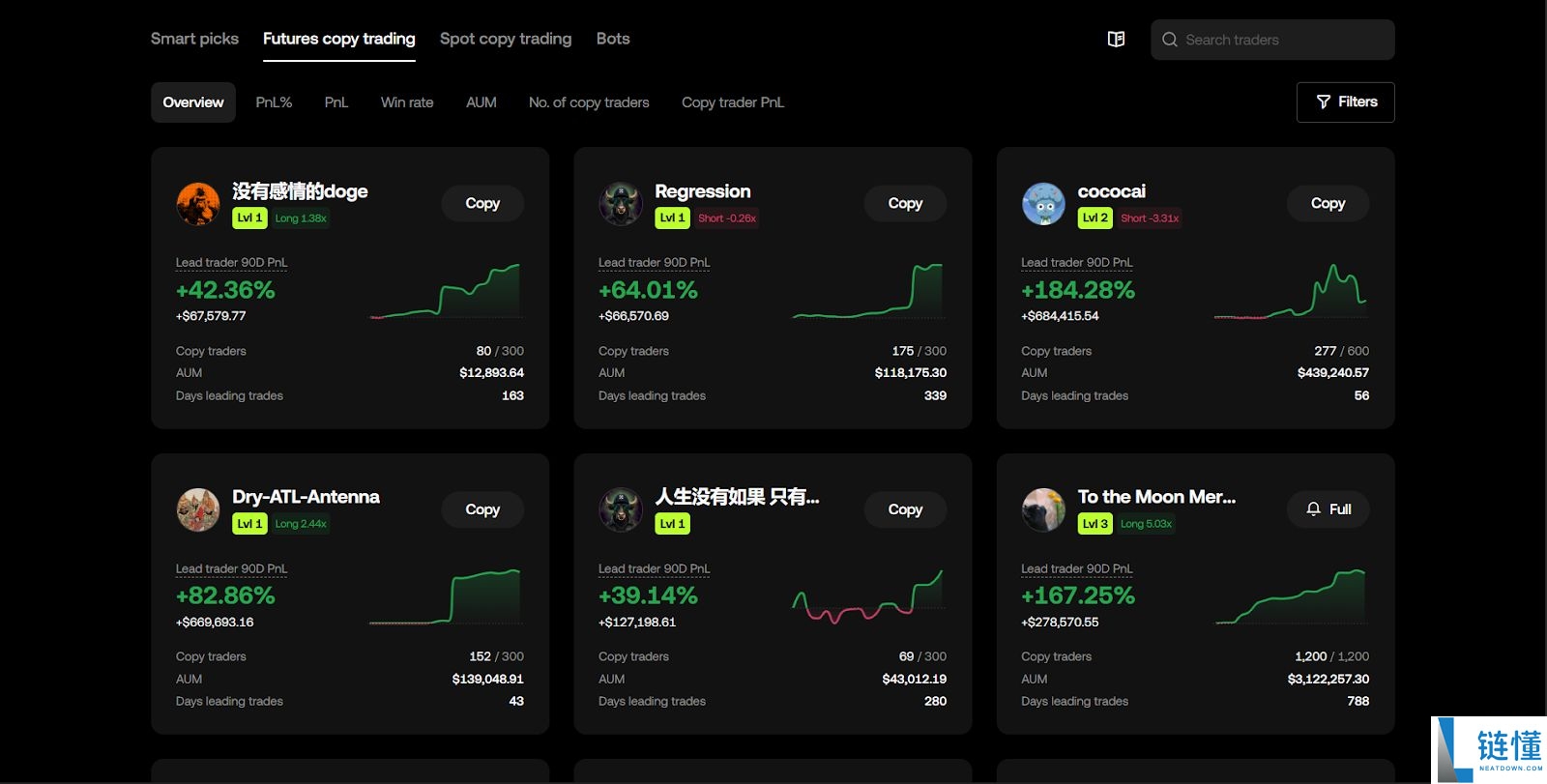Copy trader Regression
This screenshot has width=1547, height=784.
click(x=905, y=203)
